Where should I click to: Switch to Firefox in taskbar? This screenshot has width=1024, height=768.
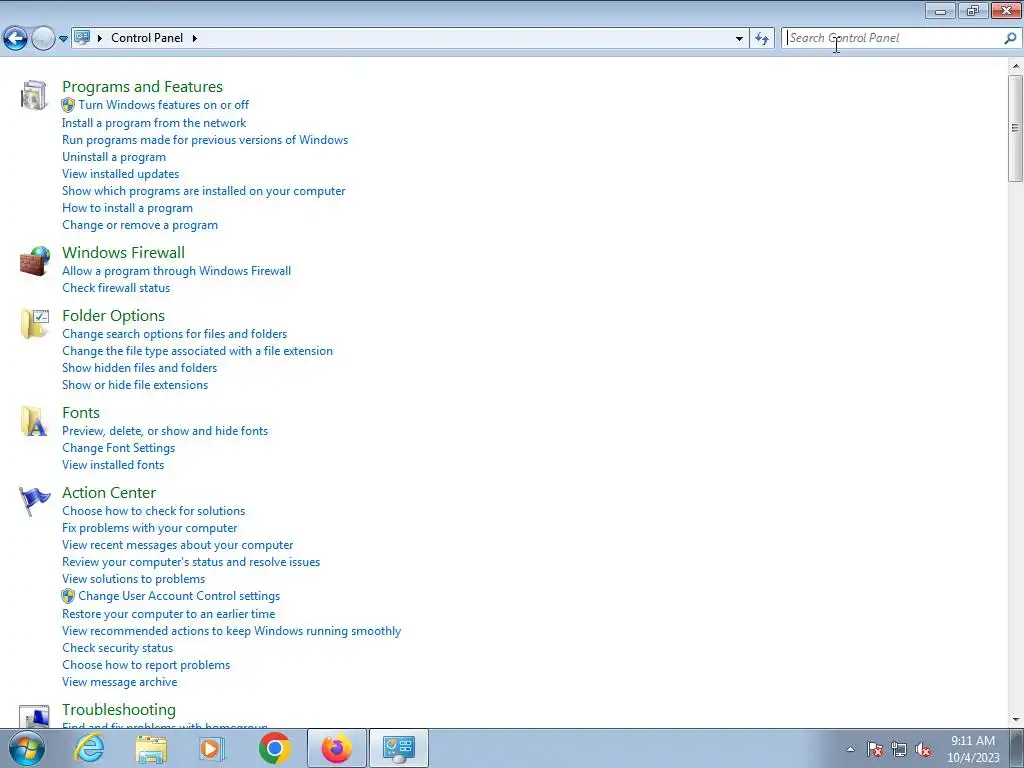(x=337, y=748)
